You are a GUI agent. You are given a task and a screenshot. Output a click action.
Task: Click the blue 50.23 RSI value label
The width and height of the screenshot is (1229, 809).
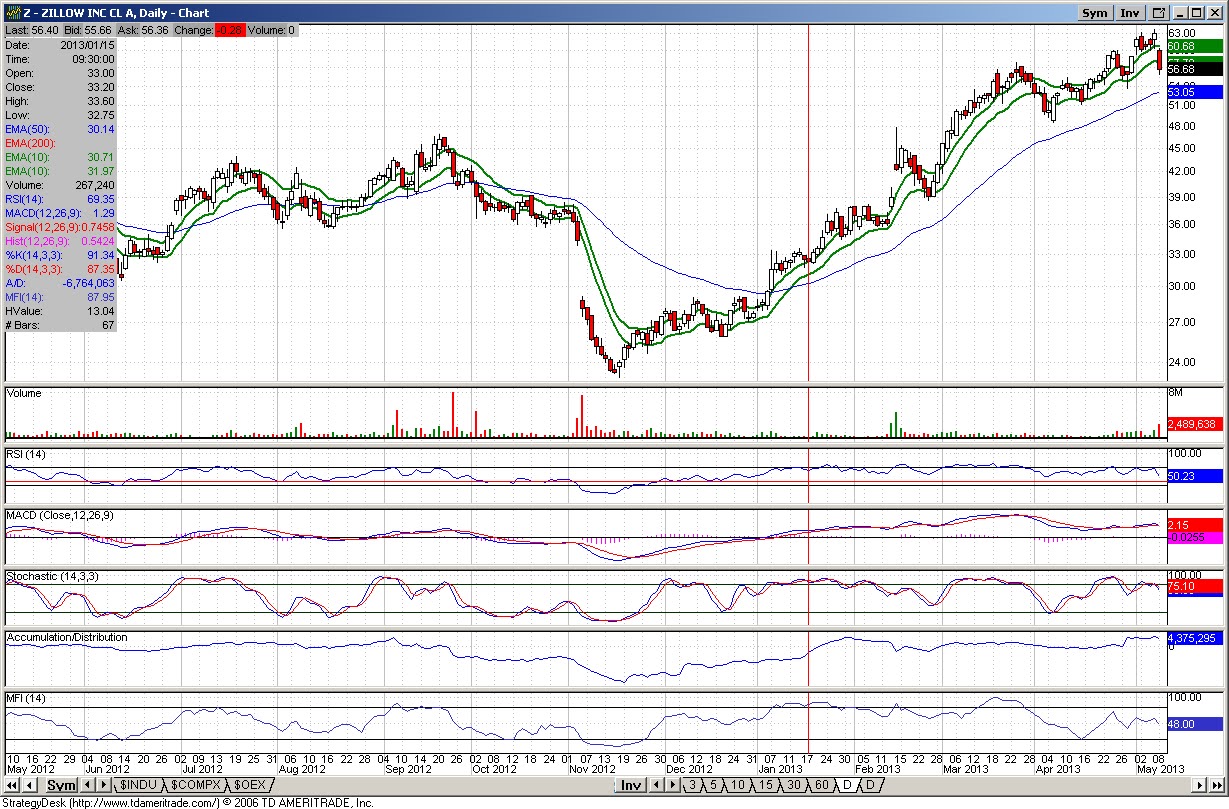[x=1195, y=476]
